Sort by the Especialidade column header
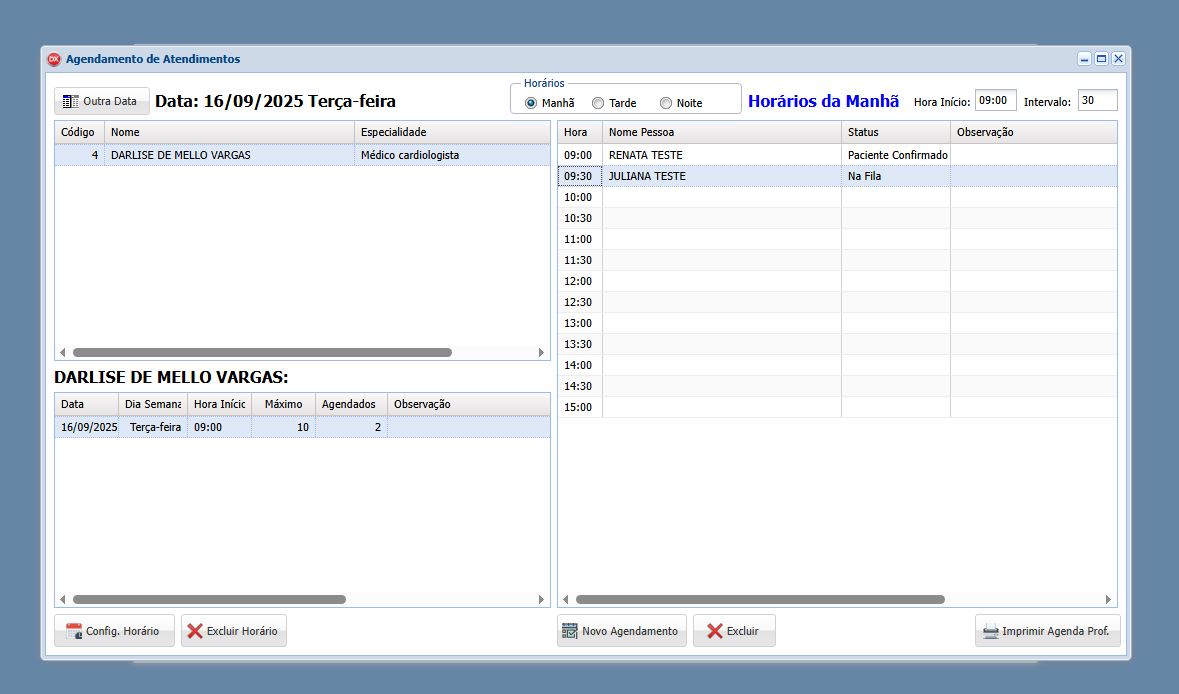Image resolution: width=1179 pixels, height=694 pixels. (x=452, y=132)
